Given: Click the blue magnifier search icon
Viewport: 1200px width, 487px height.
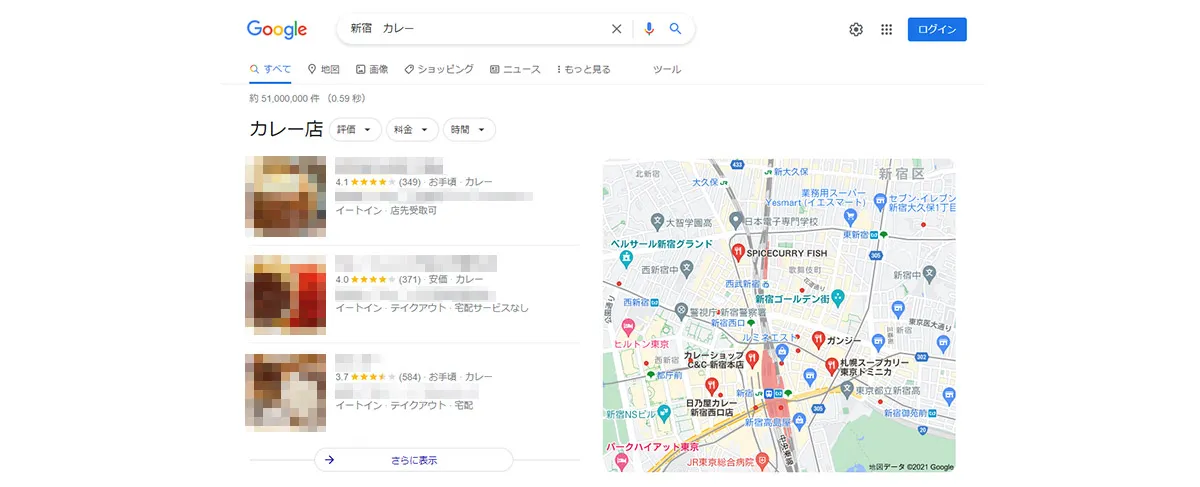Looking at the screenshot, I should 676,29.
